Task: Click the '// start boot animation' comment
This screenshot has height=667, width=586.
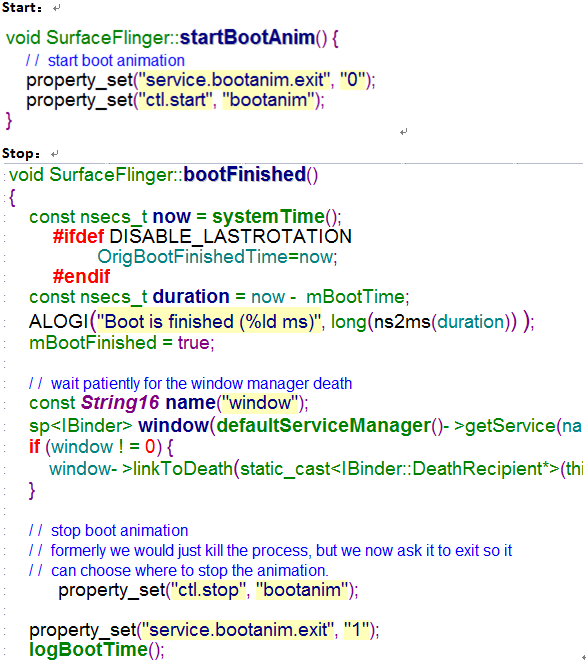Action: [105, 60]
